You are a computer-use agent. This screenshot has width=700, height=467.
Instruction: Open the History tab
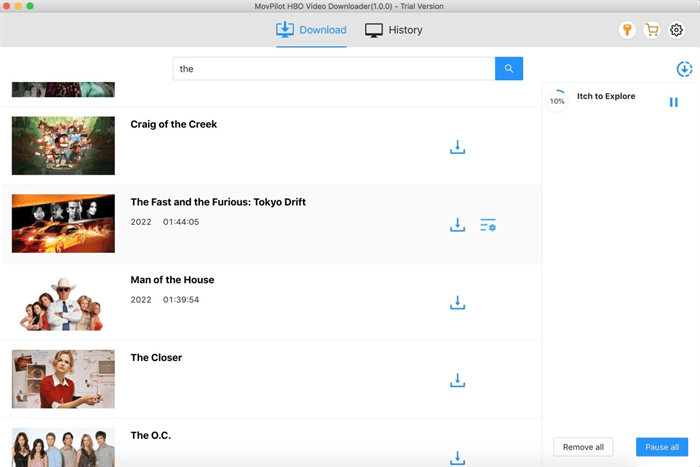(393, 30)
